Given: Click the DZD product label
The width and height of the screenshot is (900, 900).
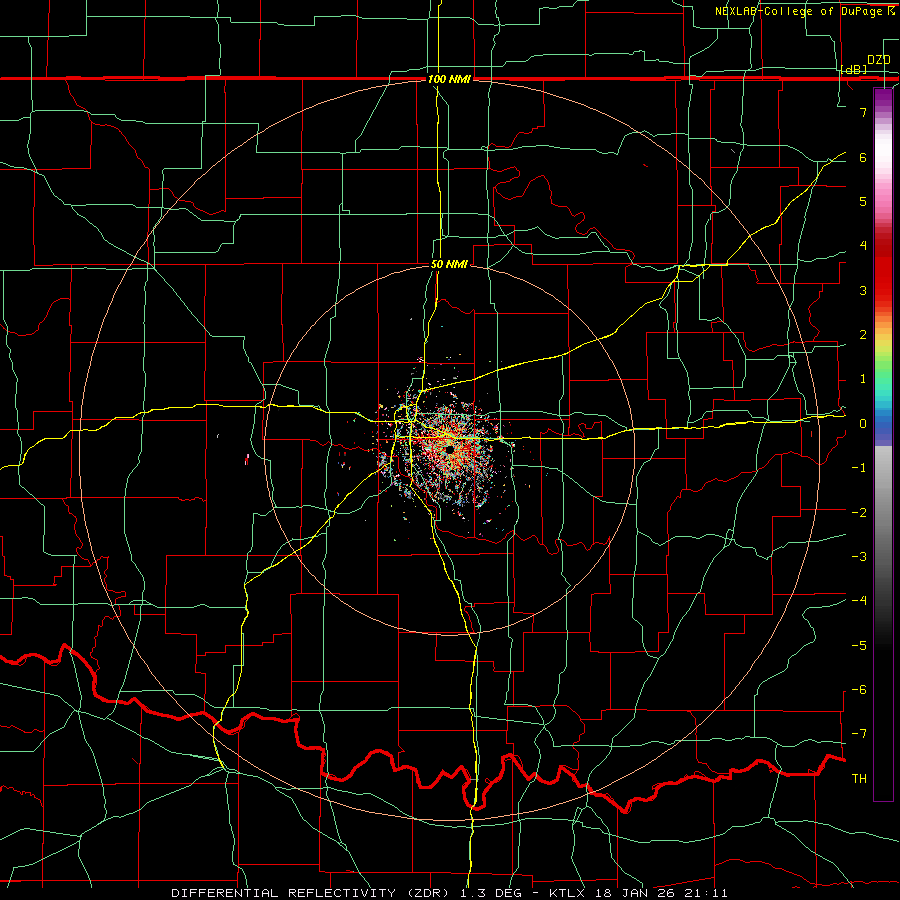Looking at the screenshot, I should coord(879,60).
